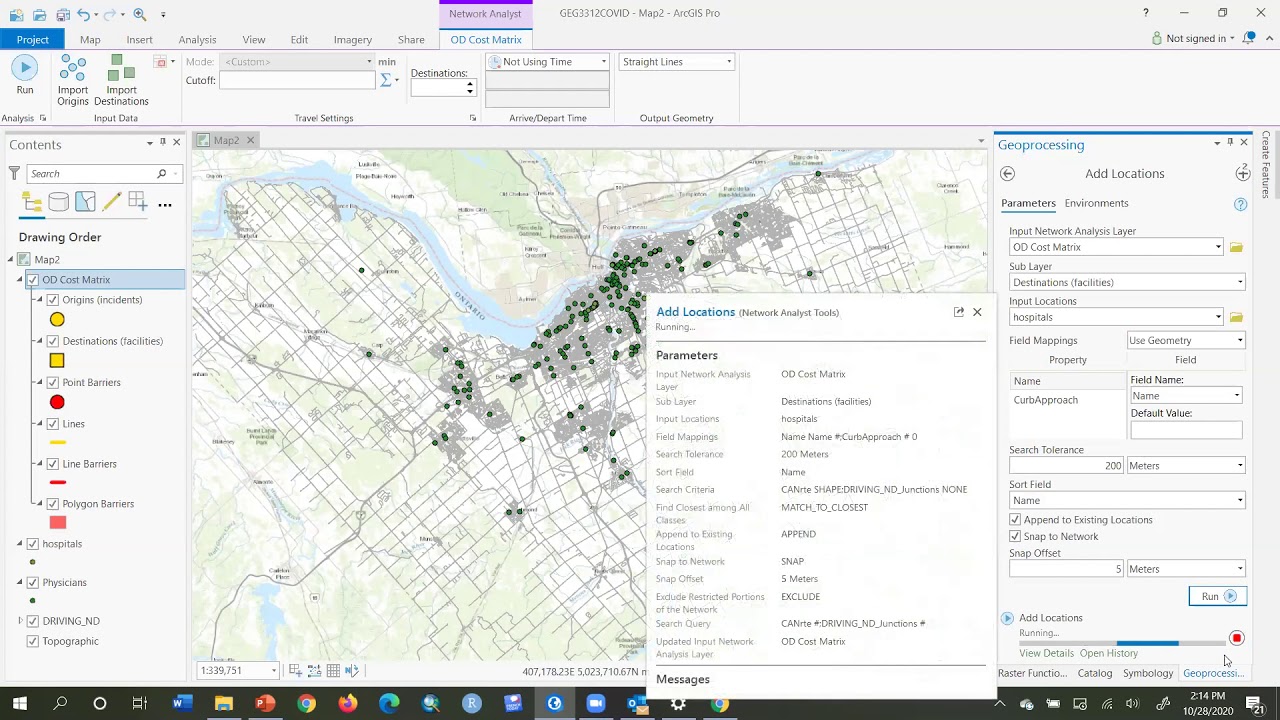The width and height of the screenshot is (1280, 720).
Task: Open PowerPoint from the taskbar
Action: (264, 704)
